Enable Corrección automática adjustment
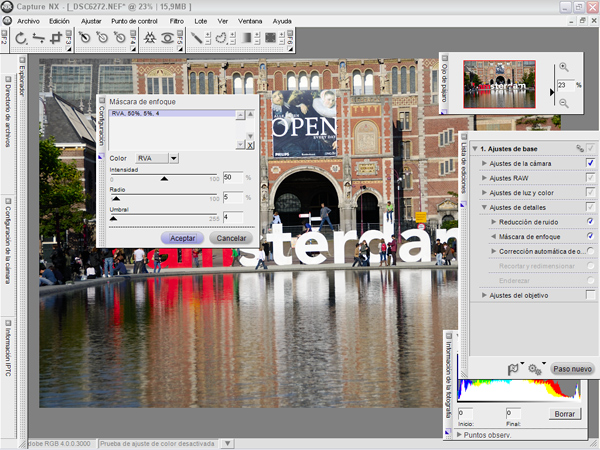This screenshot has height=450, width=600. (590, 251)
